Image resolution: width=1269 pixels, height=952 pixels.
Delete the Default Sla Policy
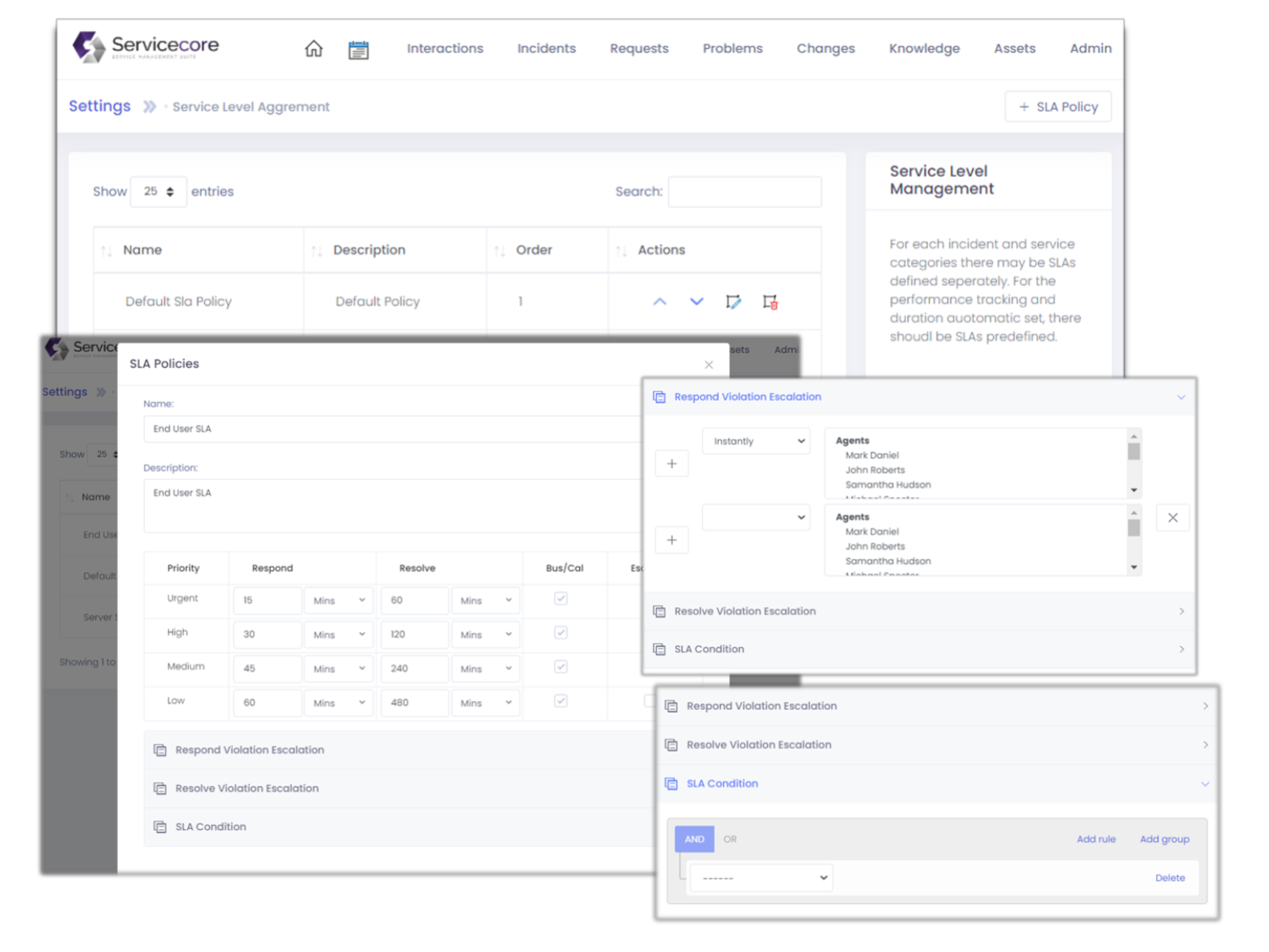[x=770, y=302]
